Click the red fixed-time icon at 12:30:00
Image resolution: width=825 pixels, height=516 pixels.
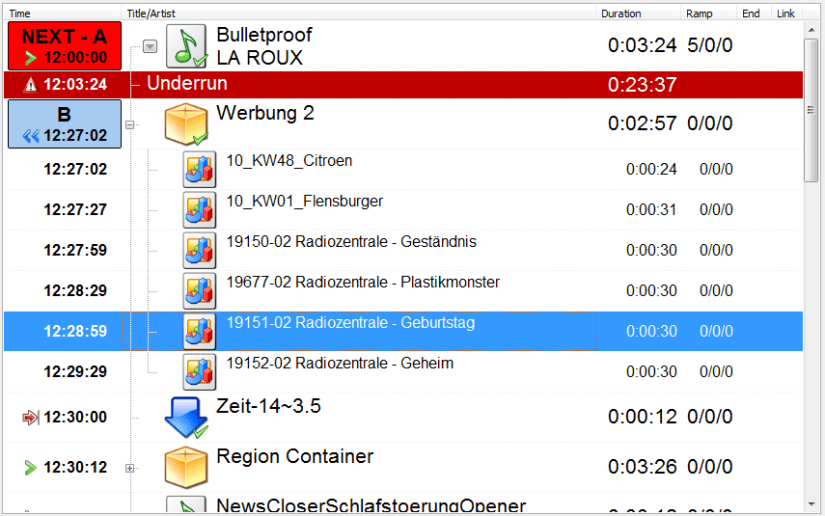tap(30, 417)
